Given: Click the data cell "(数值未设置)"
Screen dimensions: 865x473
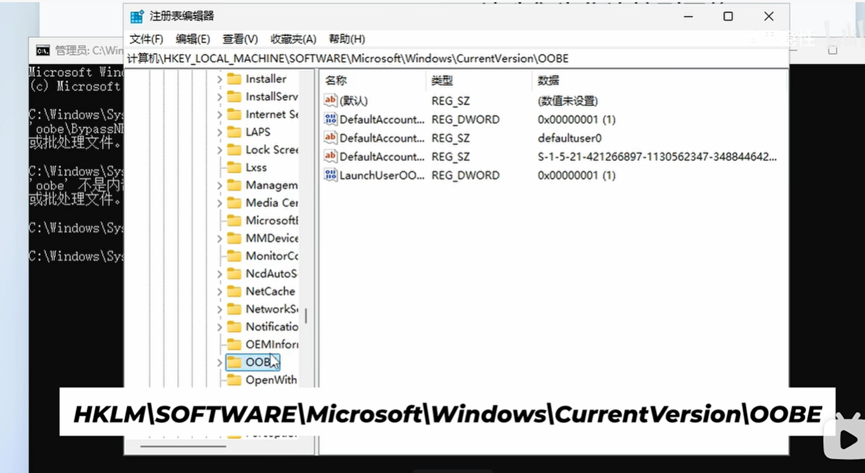Looking at the screenshot, I should click(568, 101).
